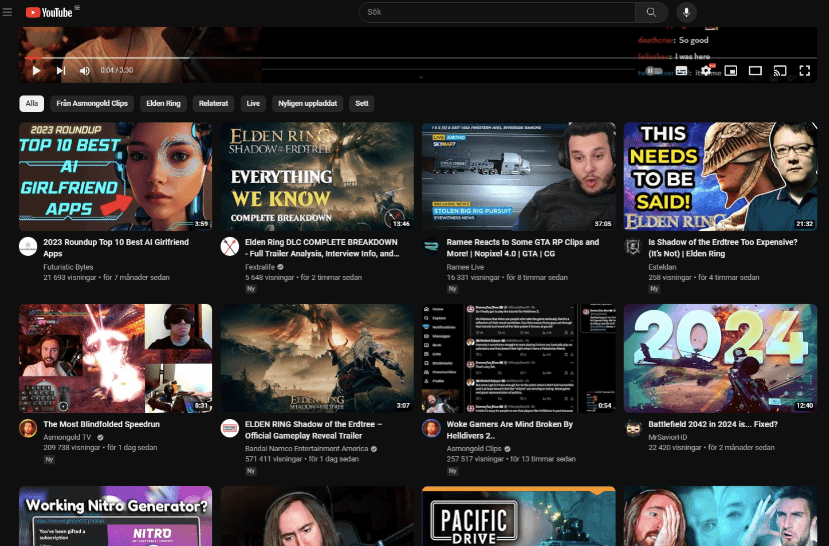Viewport: 829px width, 546px height.
Task: Visit Fextralife channel name
Action: coord(260,267)
